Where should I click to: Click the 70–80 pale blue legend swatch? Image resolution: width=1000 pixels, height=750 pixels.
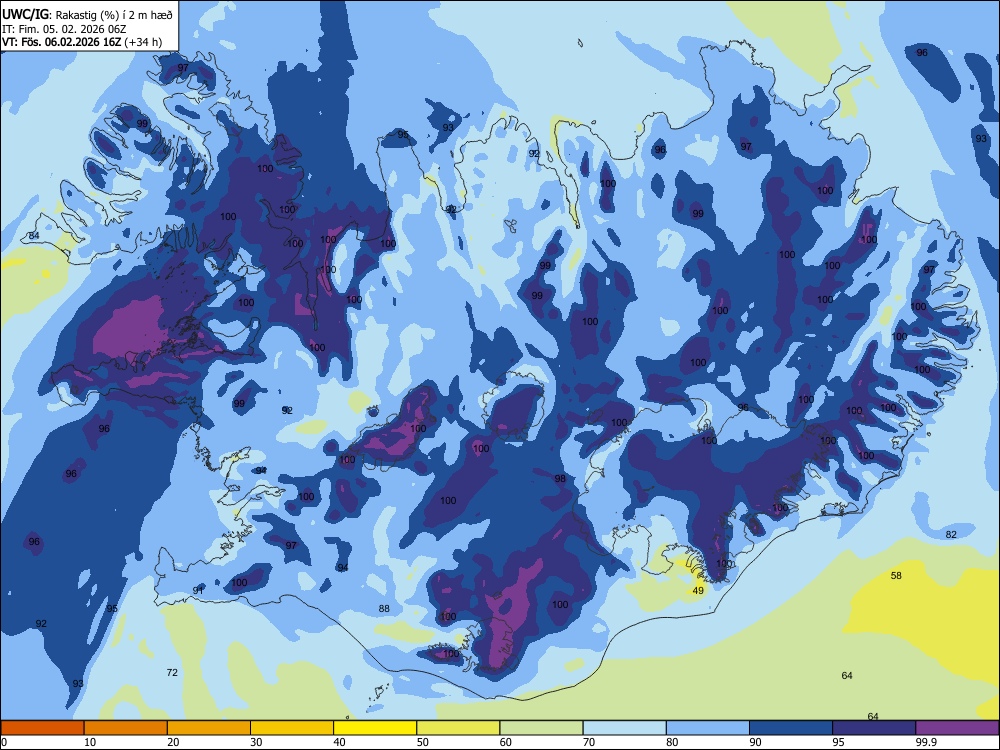(624, 728)
